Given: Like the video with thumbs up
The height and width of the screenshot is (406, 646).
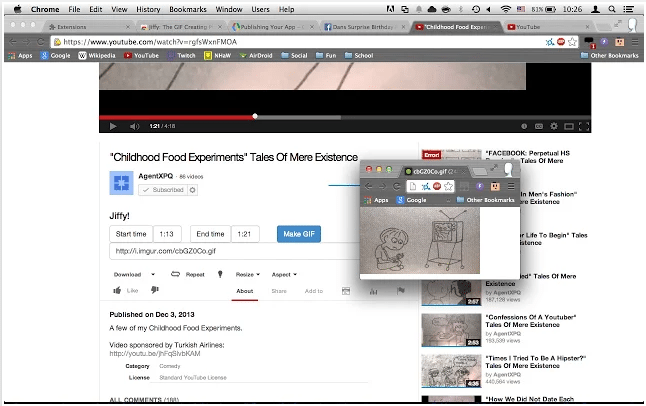Looking at the screenshot, I should pos(126,290).
